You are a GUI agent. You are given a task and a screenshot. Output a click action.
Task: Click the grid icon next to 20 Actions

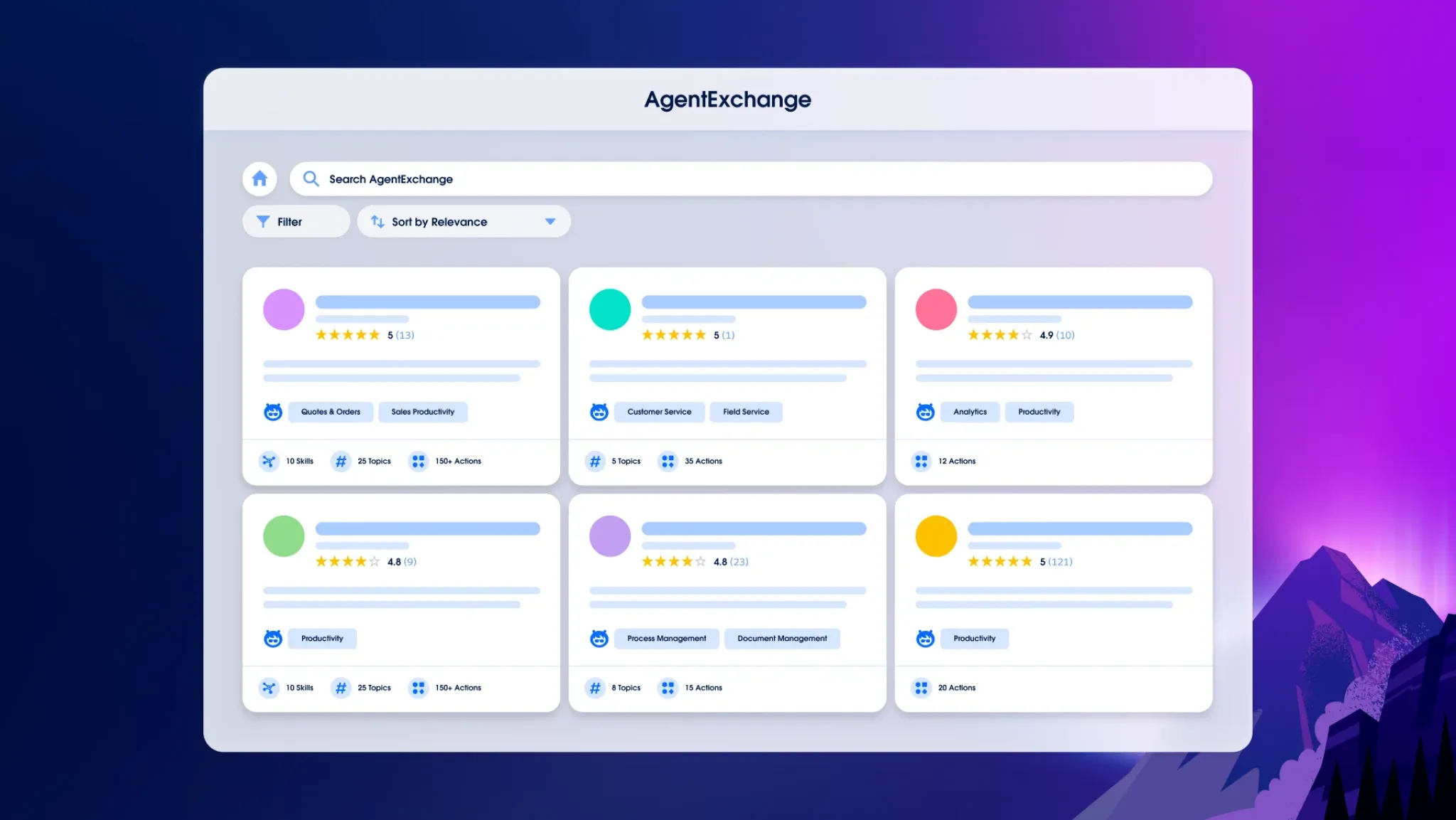coord(921,688)
